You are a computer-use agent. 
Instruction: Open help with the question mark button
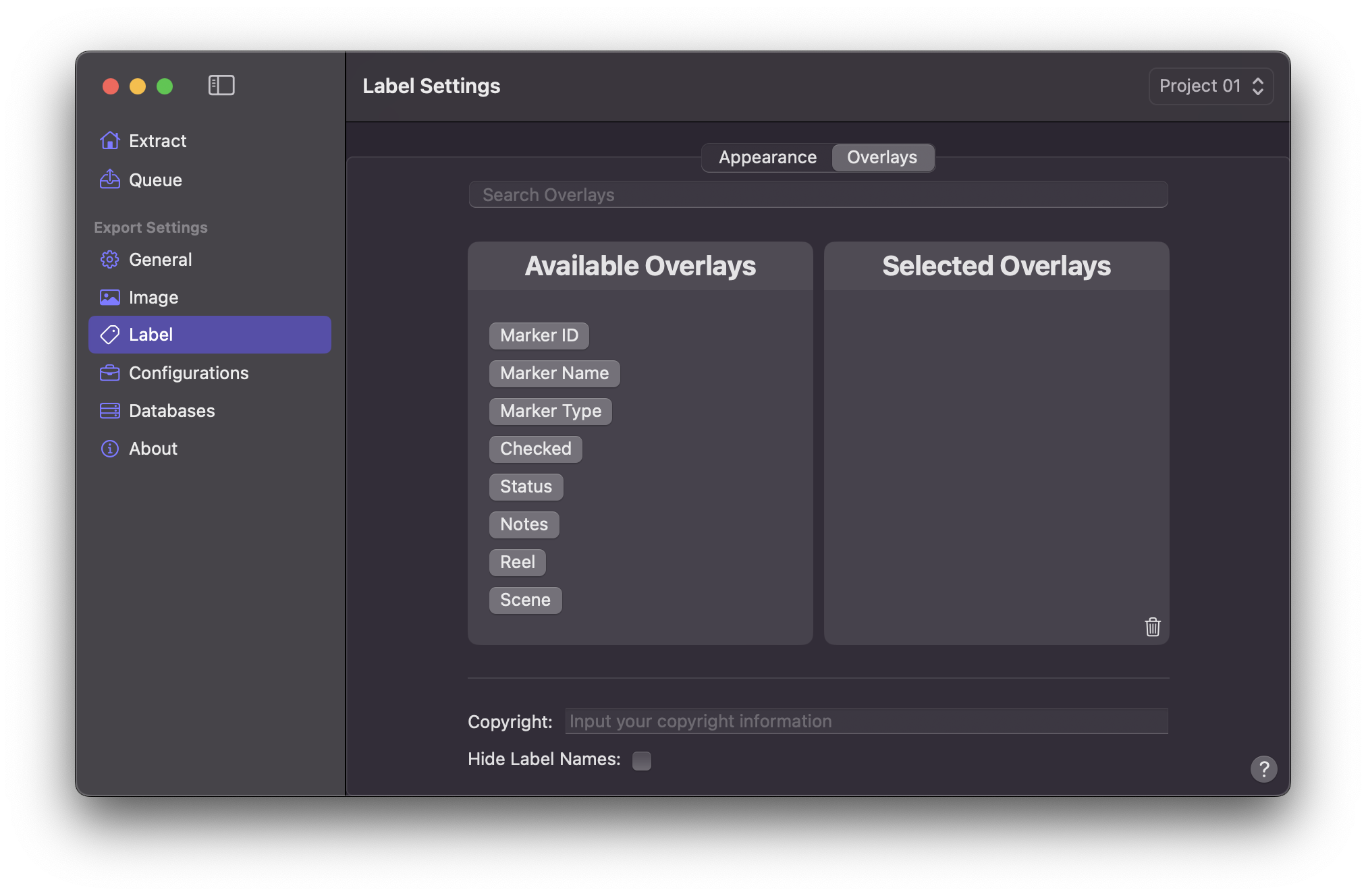tap(1263, 769)
